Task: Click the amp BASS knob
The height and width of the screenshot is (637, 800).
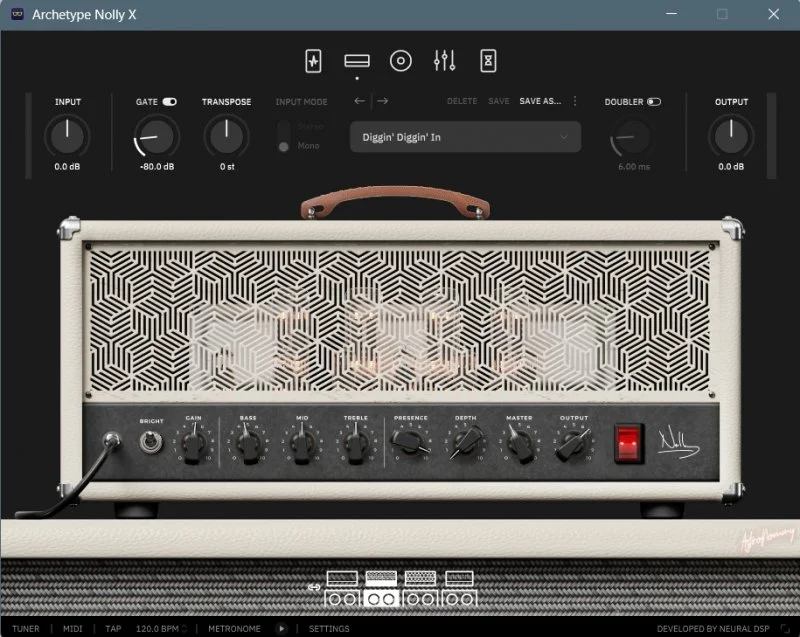Action: (x=248, y=444)
